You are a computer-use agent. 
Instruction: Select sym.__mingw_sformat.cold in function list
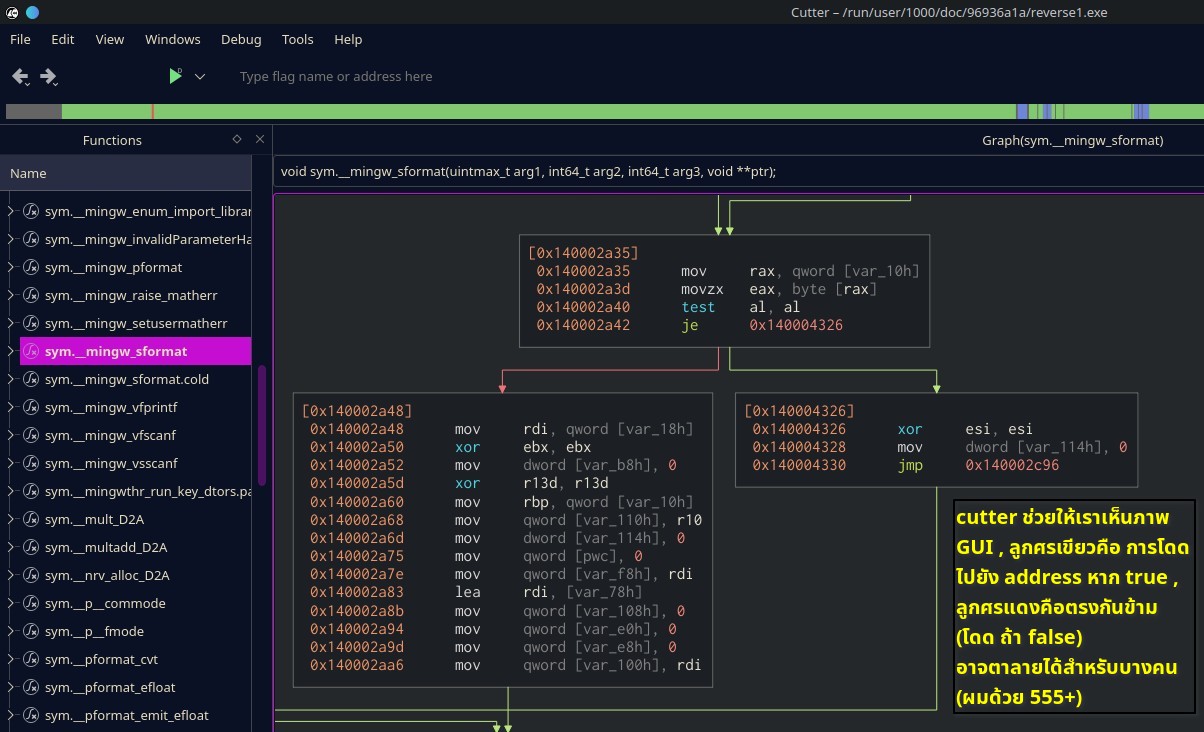point(127,380)
